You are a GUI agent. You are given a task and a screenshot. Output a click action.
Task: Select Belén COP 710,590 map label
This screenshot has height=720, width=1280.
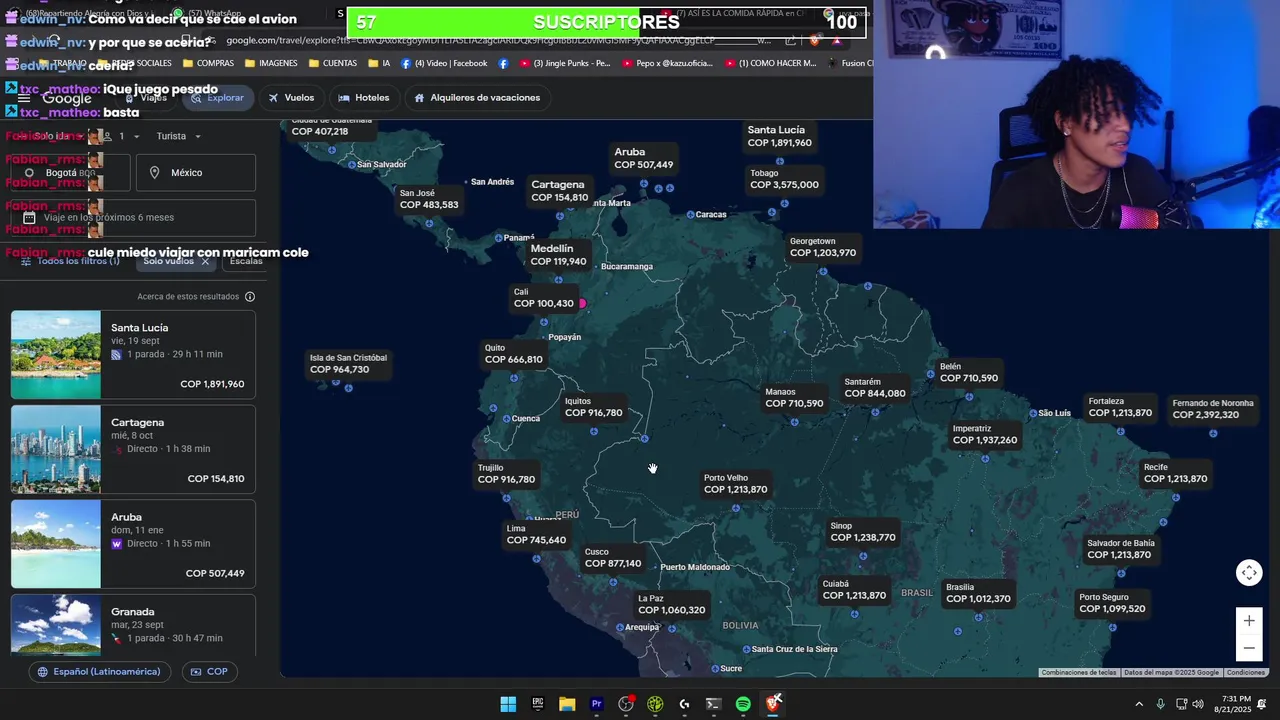click(x=968, y=372)
